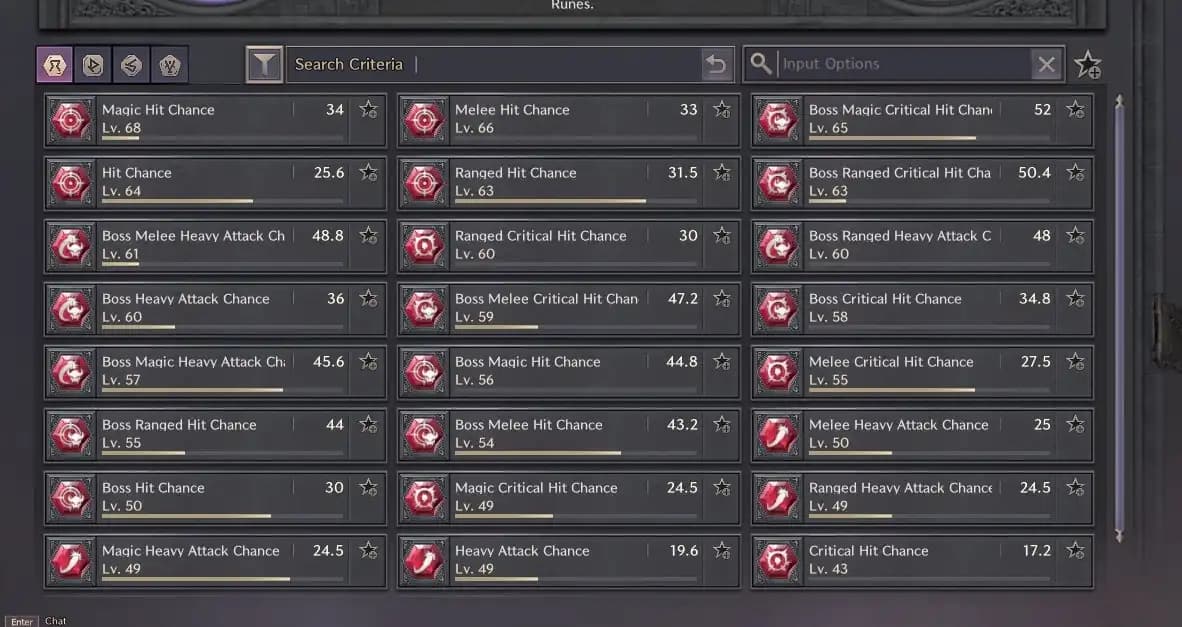Star the Critical Hit Chance Lv. 43 option
The width and height of the screenshot is (1182, 627).
pyautogui.click(x=1075, y=551)
